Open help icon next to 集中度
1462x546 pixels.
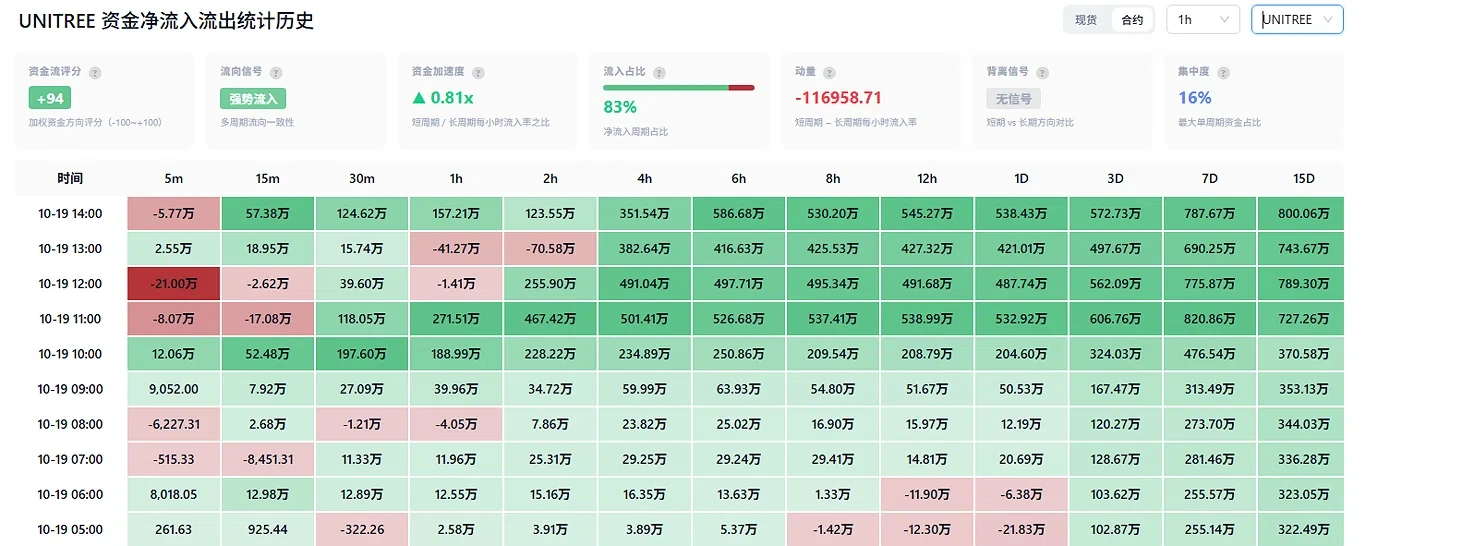(x=1223, y=73)
